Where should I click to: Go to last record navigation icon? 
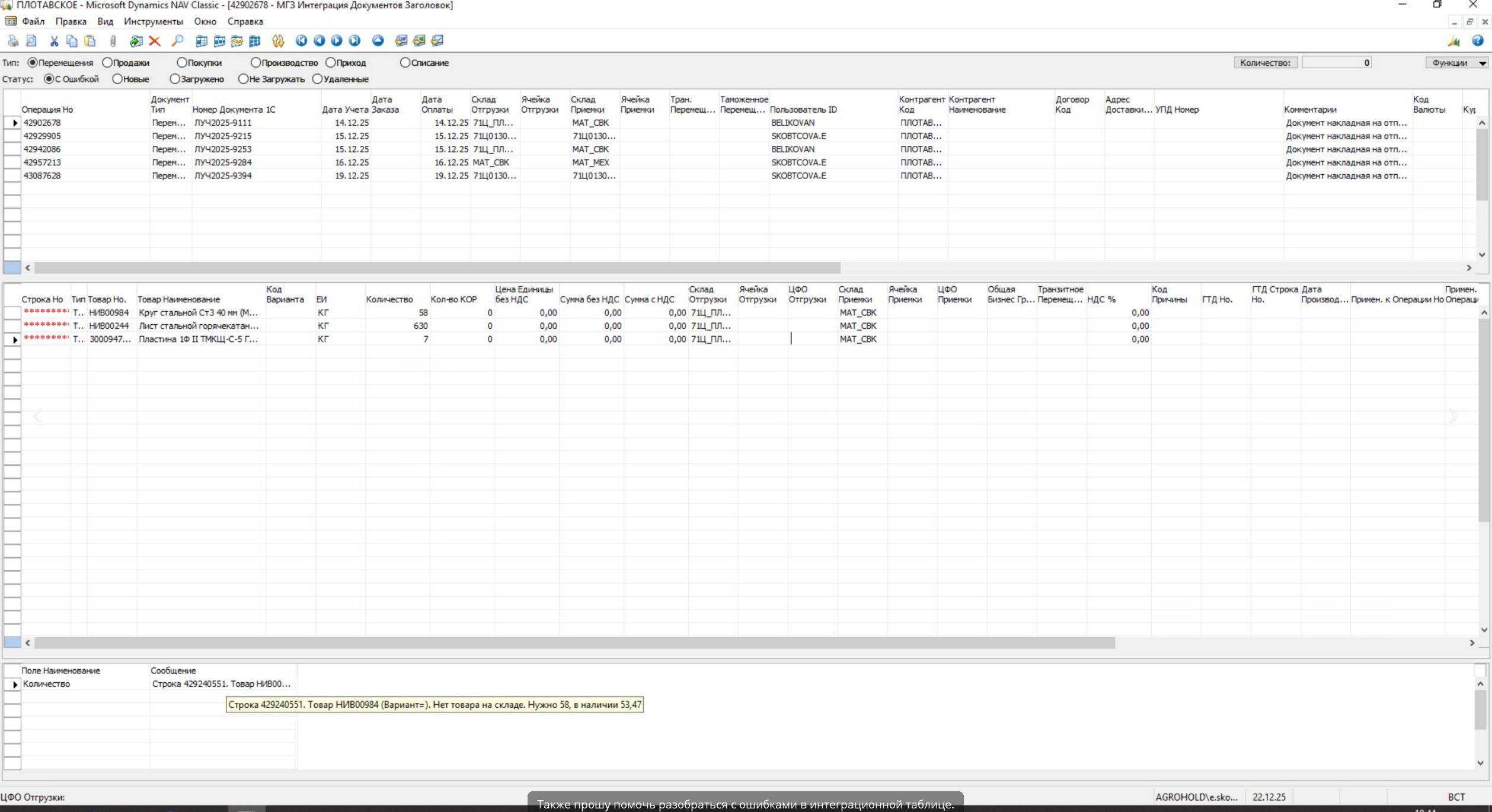(x=354, y=41)
